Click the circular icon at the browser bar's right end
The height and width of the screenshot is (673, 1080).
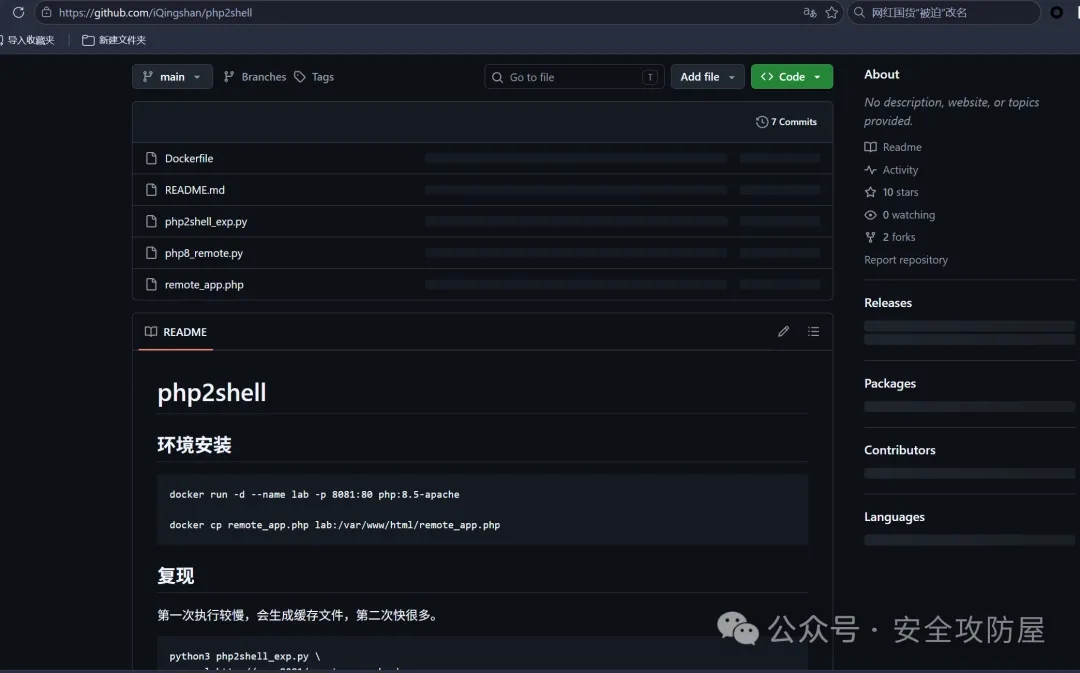point(1056,12)
